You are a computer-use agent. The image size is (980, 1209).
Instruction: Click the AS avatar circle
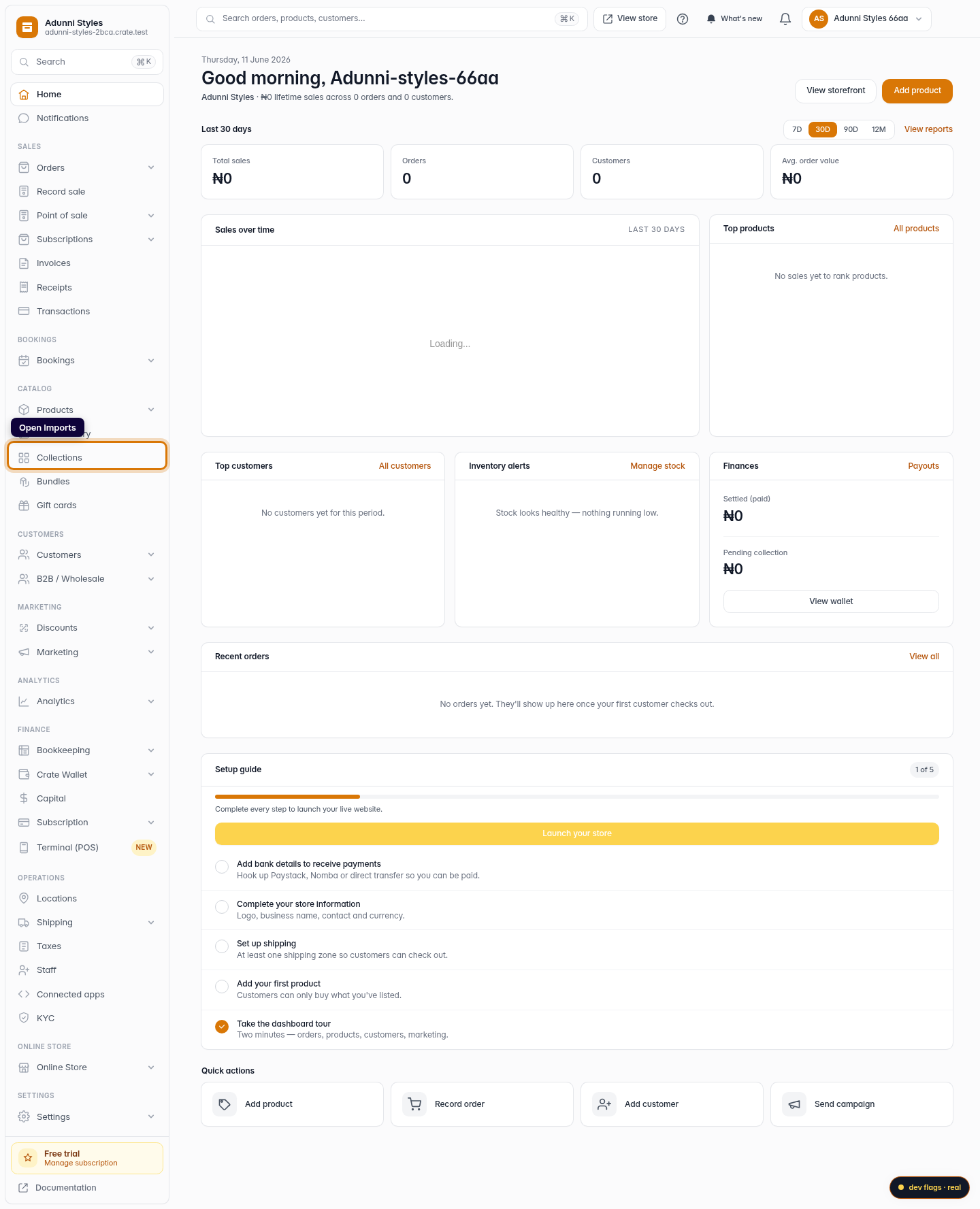point(819,19)
